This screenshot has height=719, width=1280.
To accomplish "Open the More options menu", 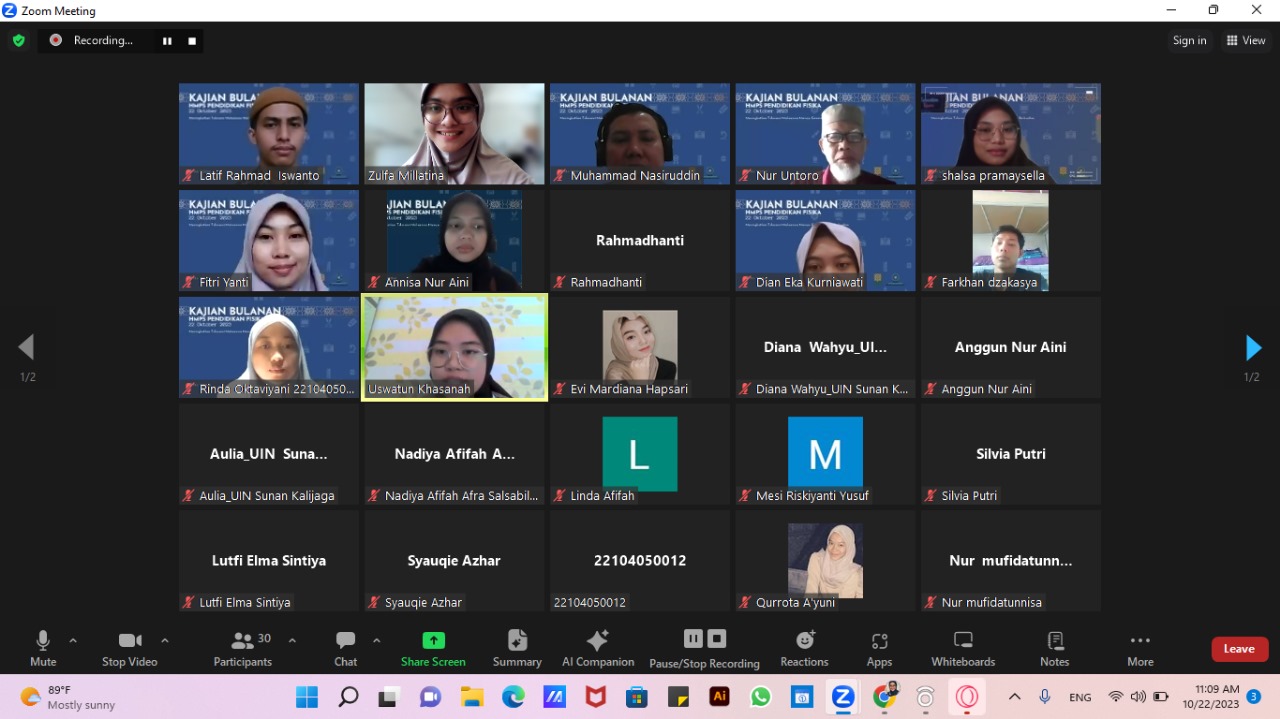I will point(1140,641).
